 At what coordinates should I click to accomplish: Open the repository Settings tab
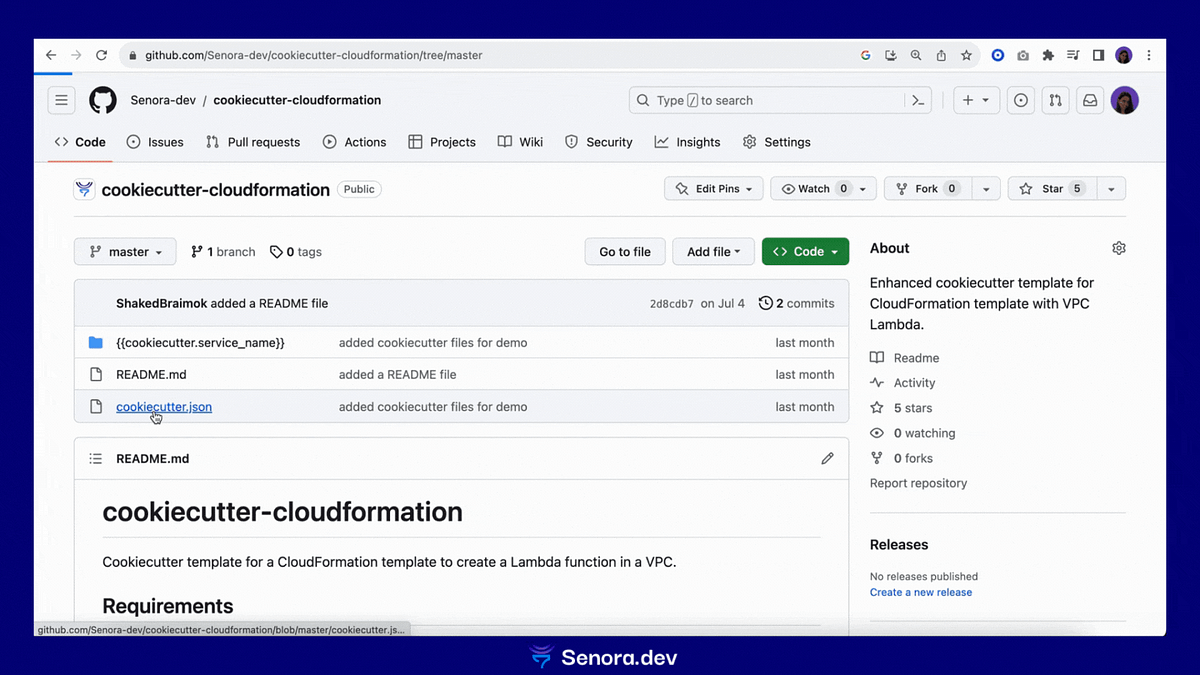coord(777,142)
